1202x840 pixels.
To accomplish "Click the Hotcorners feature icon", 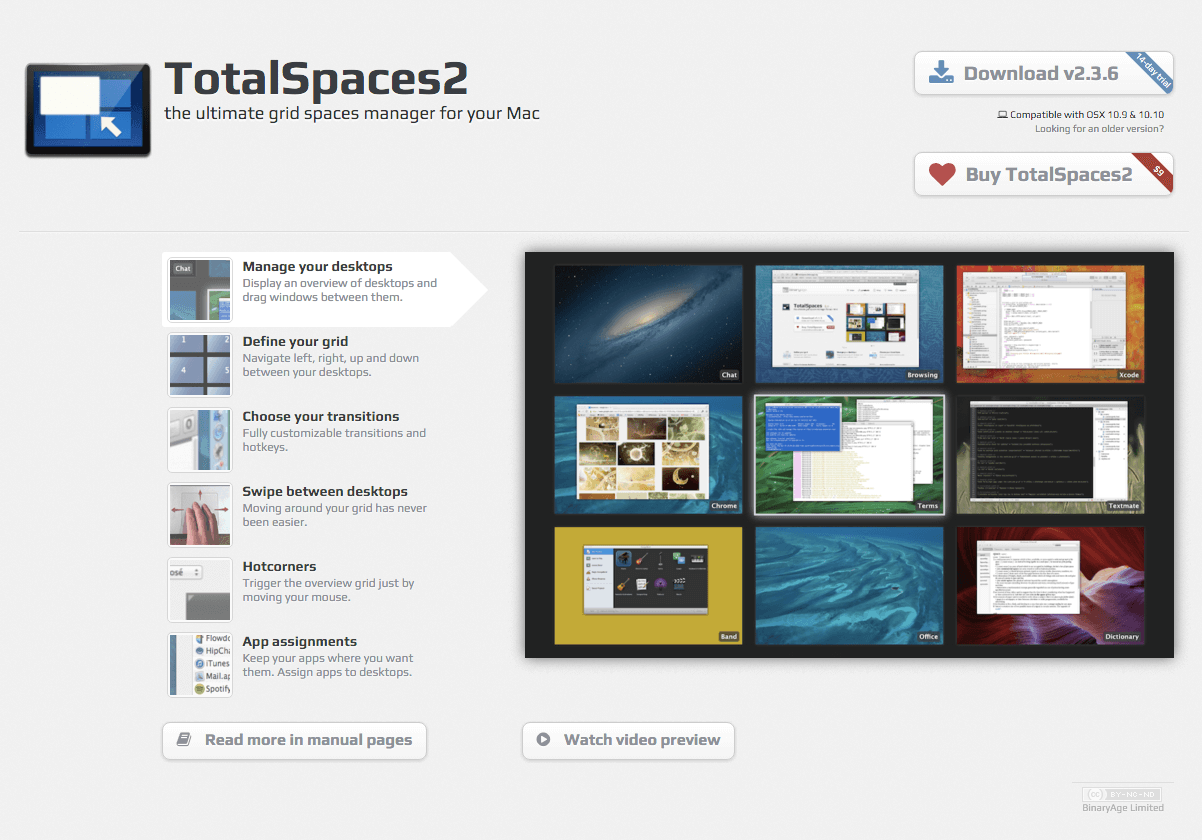I will [200, 590].
